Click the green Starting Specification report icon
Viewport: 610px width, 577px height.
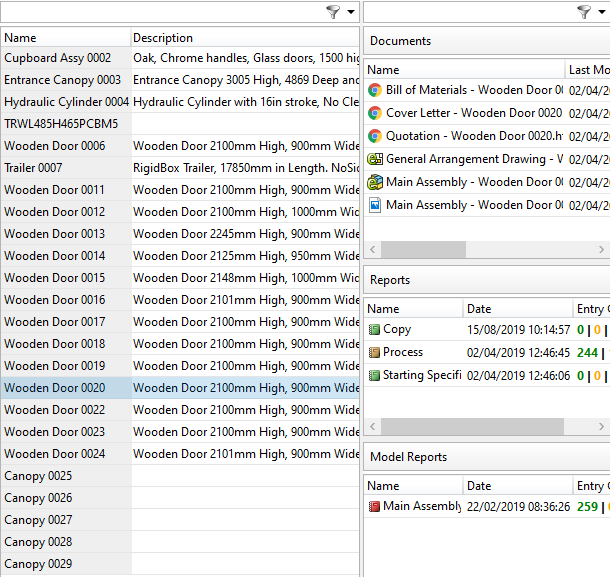click(375, 376)
